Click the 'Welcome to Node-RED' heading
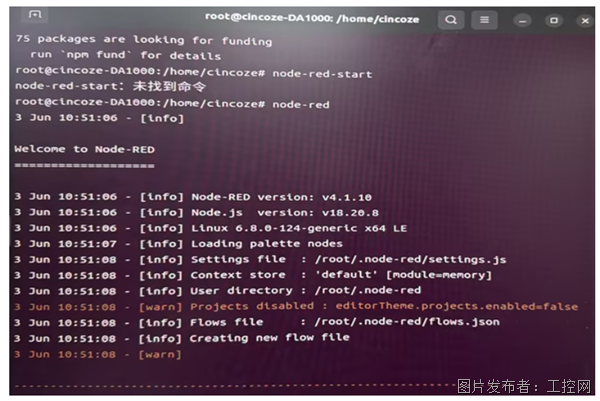 (85, 149)
